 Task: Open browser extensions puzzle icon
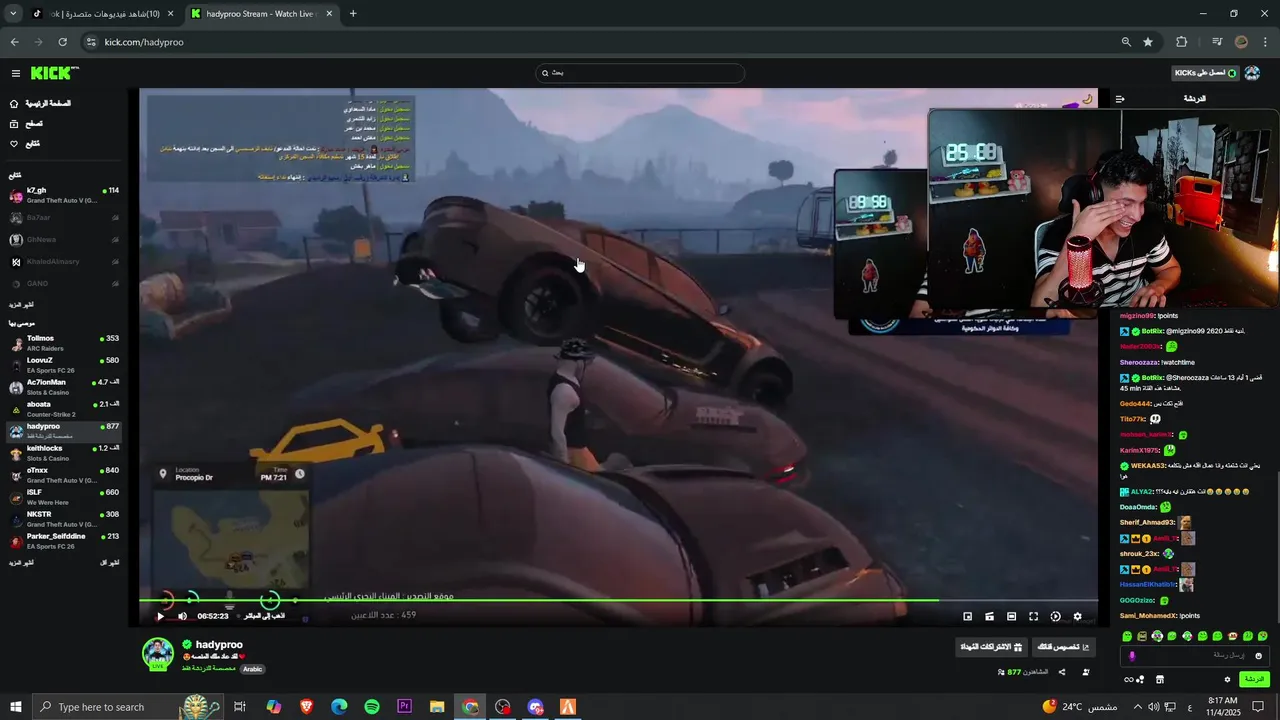pos(1181,42)
